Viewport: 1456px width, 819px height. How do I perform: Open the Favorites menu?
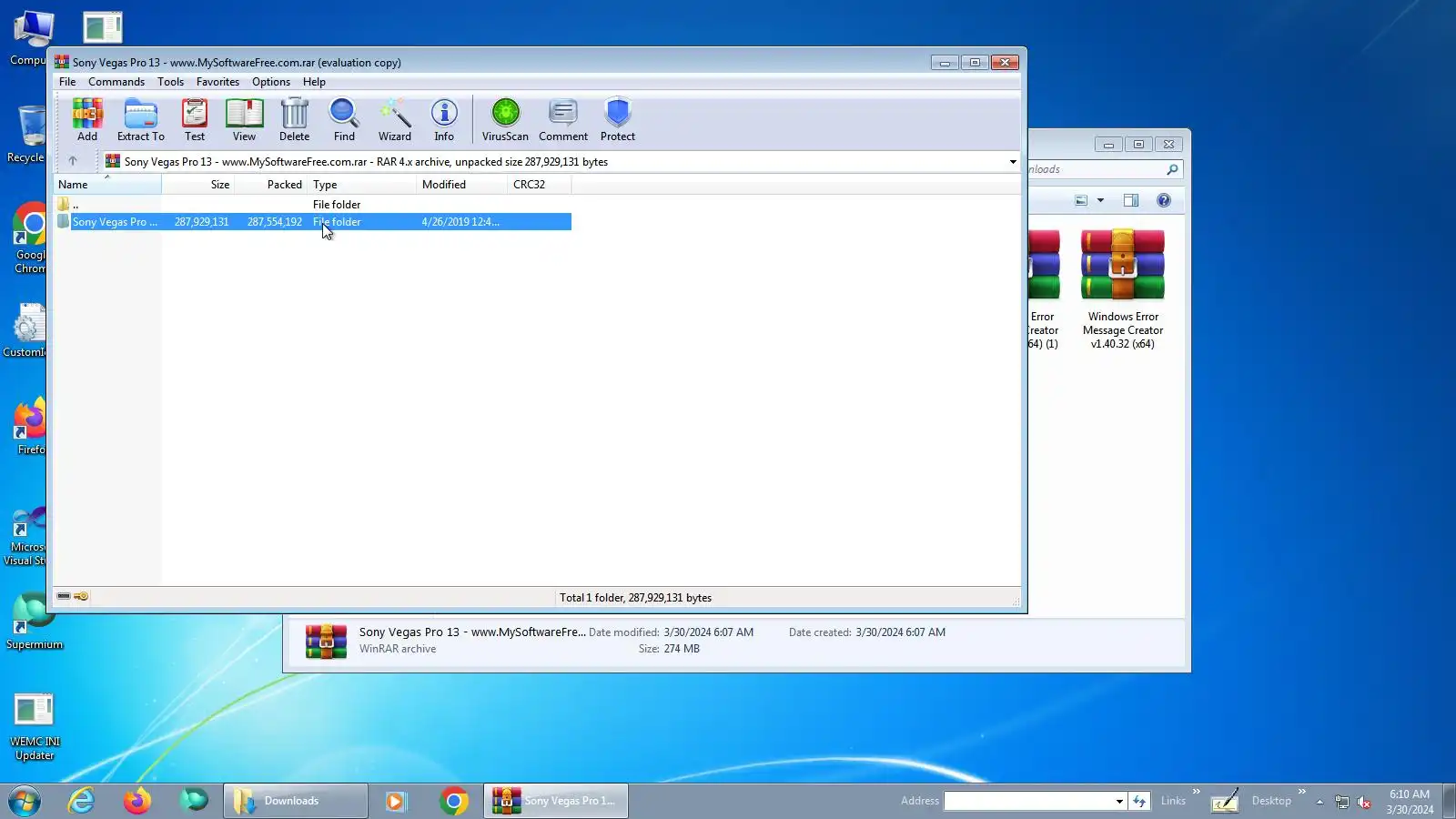pyautogui.click(x=217, y=82)
